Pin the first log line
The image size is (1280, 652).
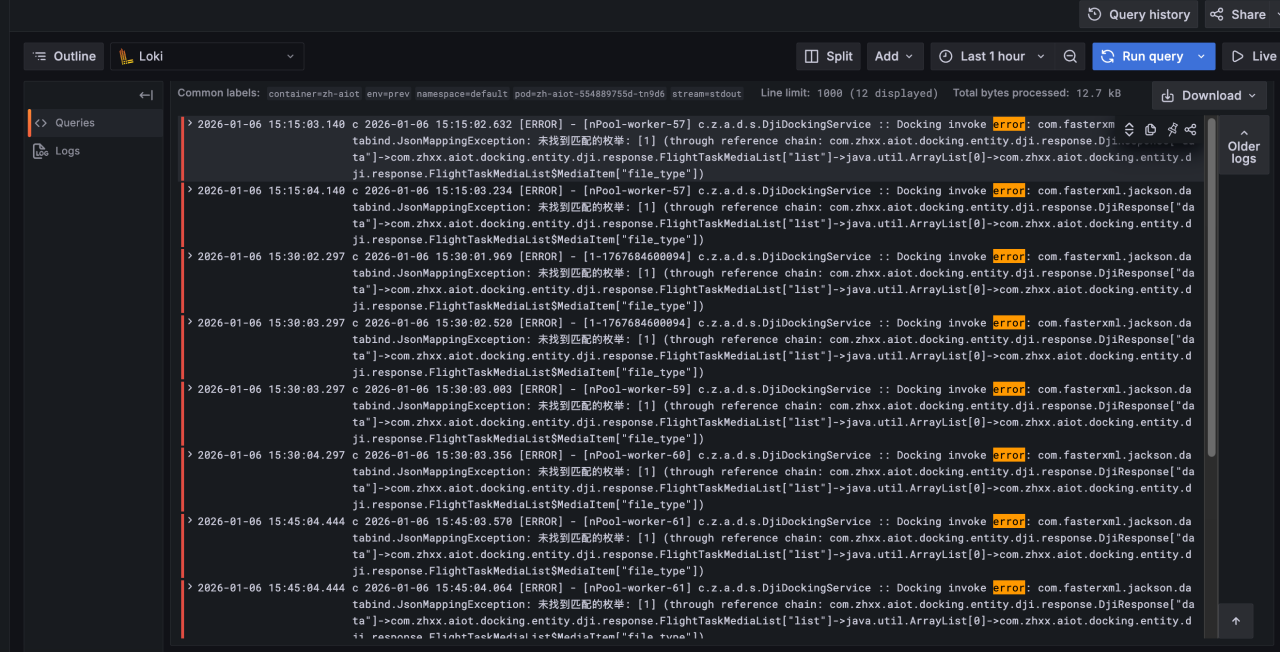[x=1171, y=130]
